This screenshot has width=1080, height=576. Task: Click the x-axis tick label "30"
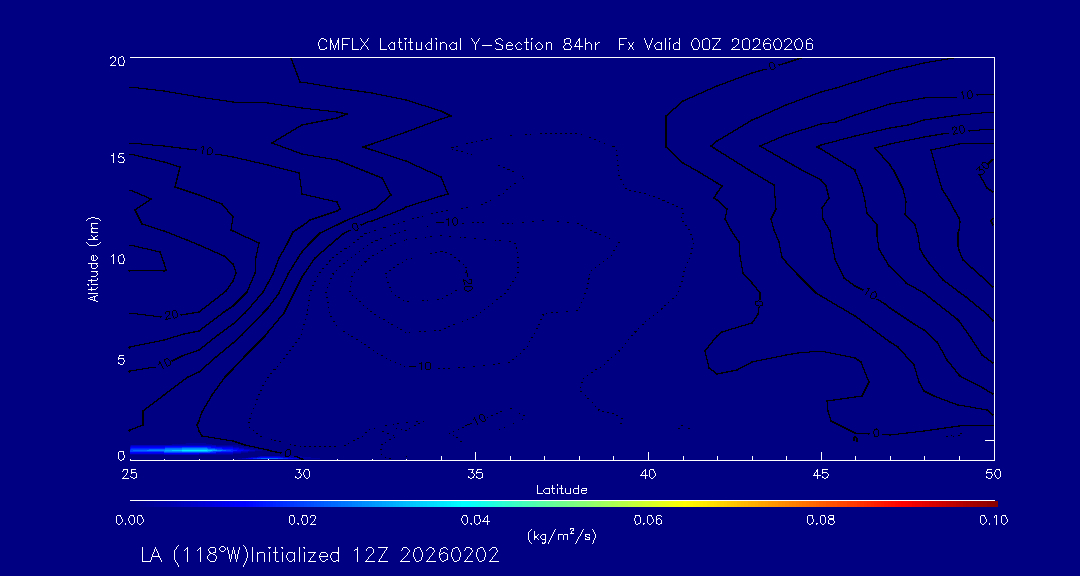tap(302, 474)
